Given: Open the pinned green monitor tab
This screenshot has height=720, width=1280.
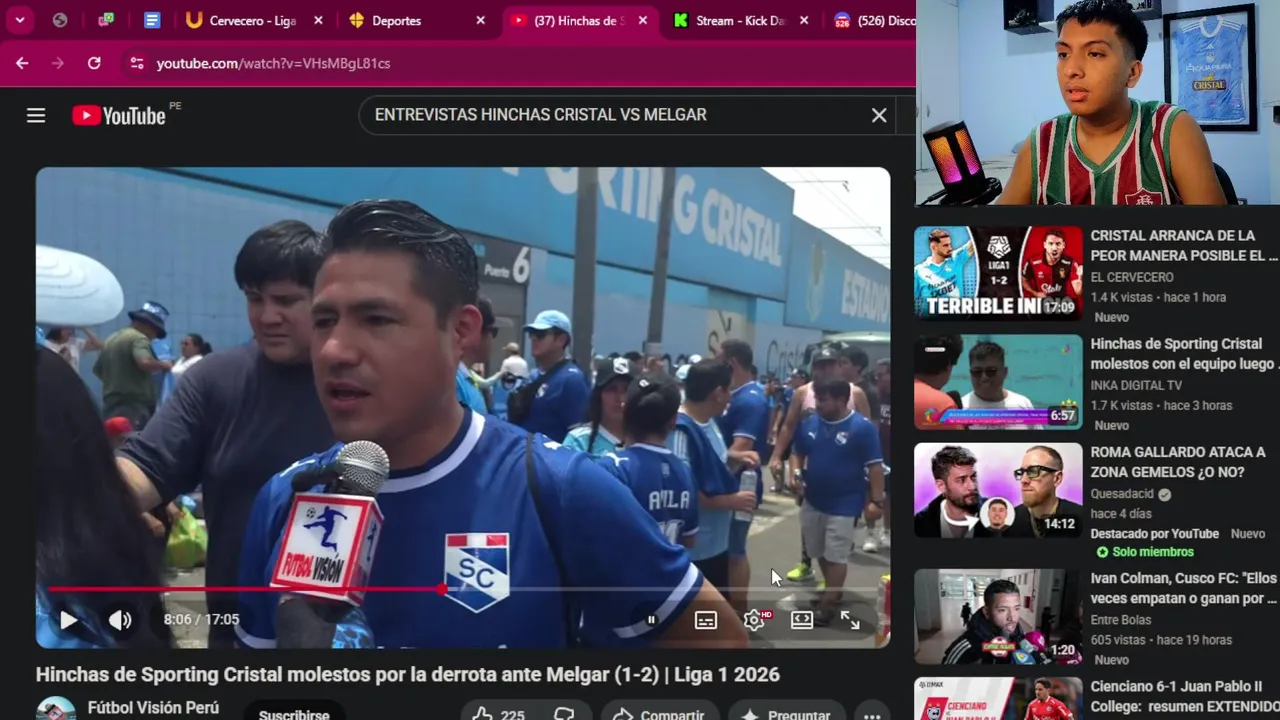Looking at the screenshot, I should pyautogui.click(x=106, y=20).
